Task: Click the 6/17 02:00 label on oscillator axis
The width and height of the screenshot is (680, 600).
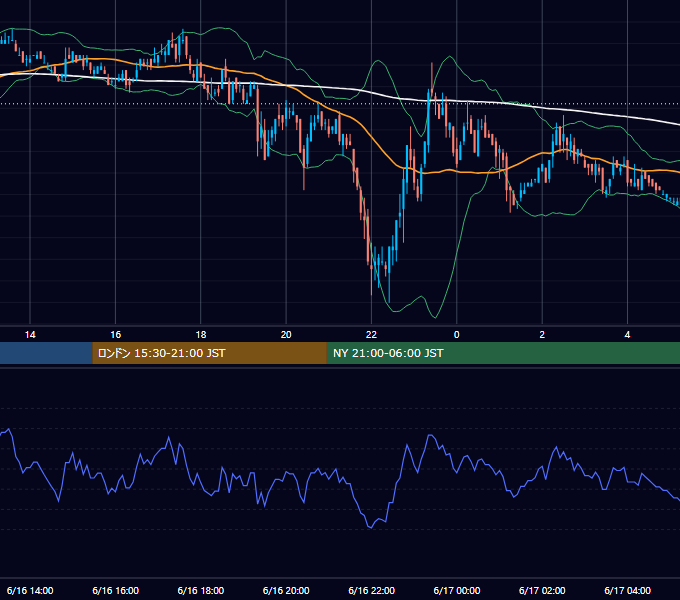Action: pyautogui.click(x=542, y=590)
